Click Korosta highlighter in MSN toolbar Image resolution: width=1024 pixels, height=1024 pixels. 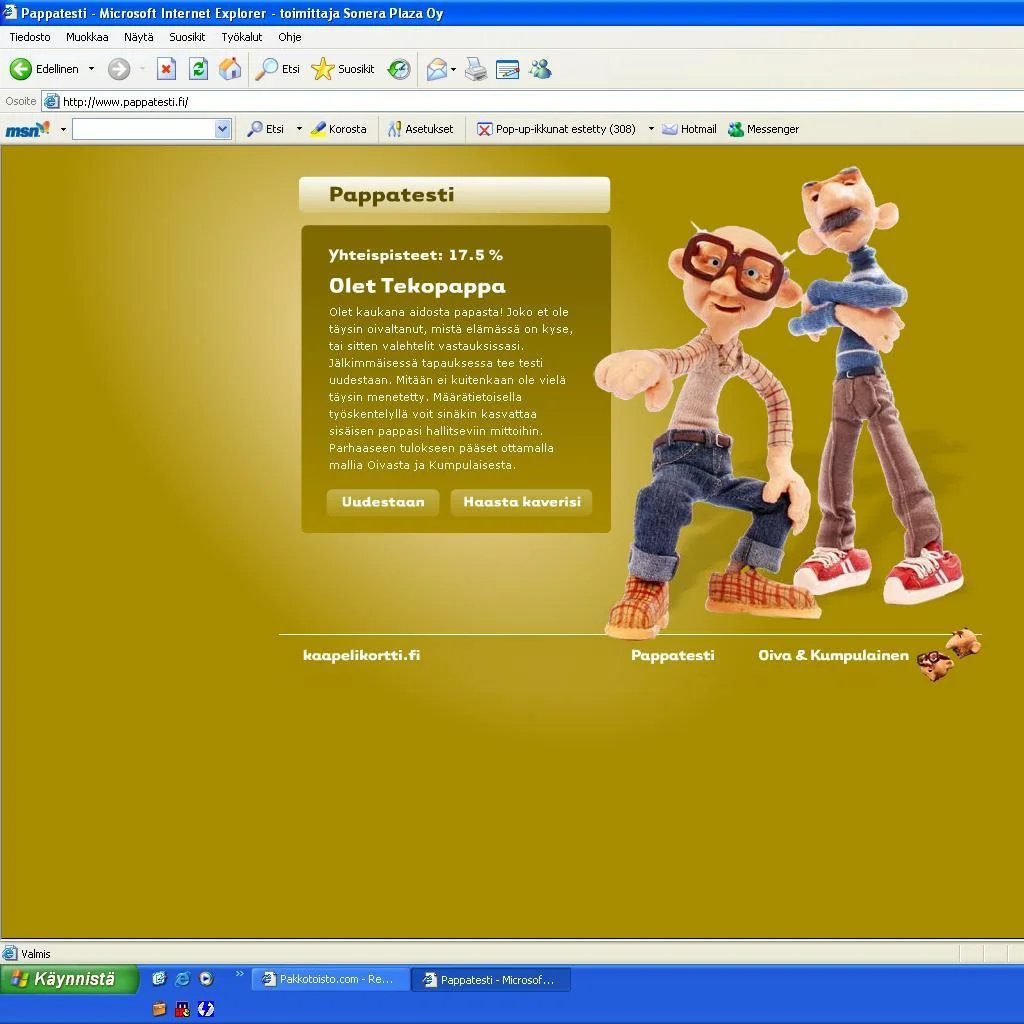tap(338, 129)
